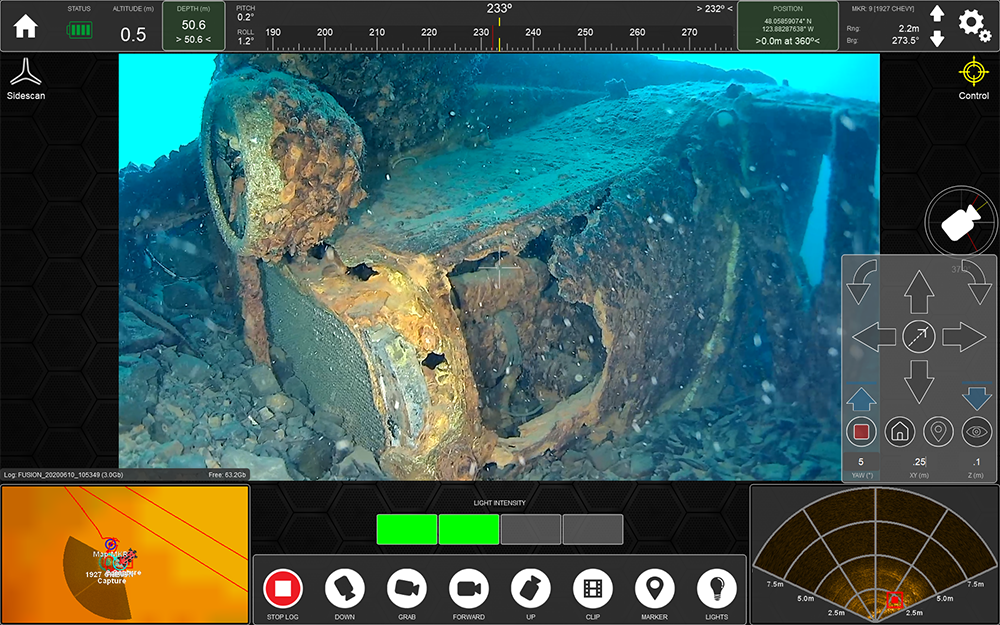Tilt the camera down with the Down button
1000x625 pixels.
point(344,589)
